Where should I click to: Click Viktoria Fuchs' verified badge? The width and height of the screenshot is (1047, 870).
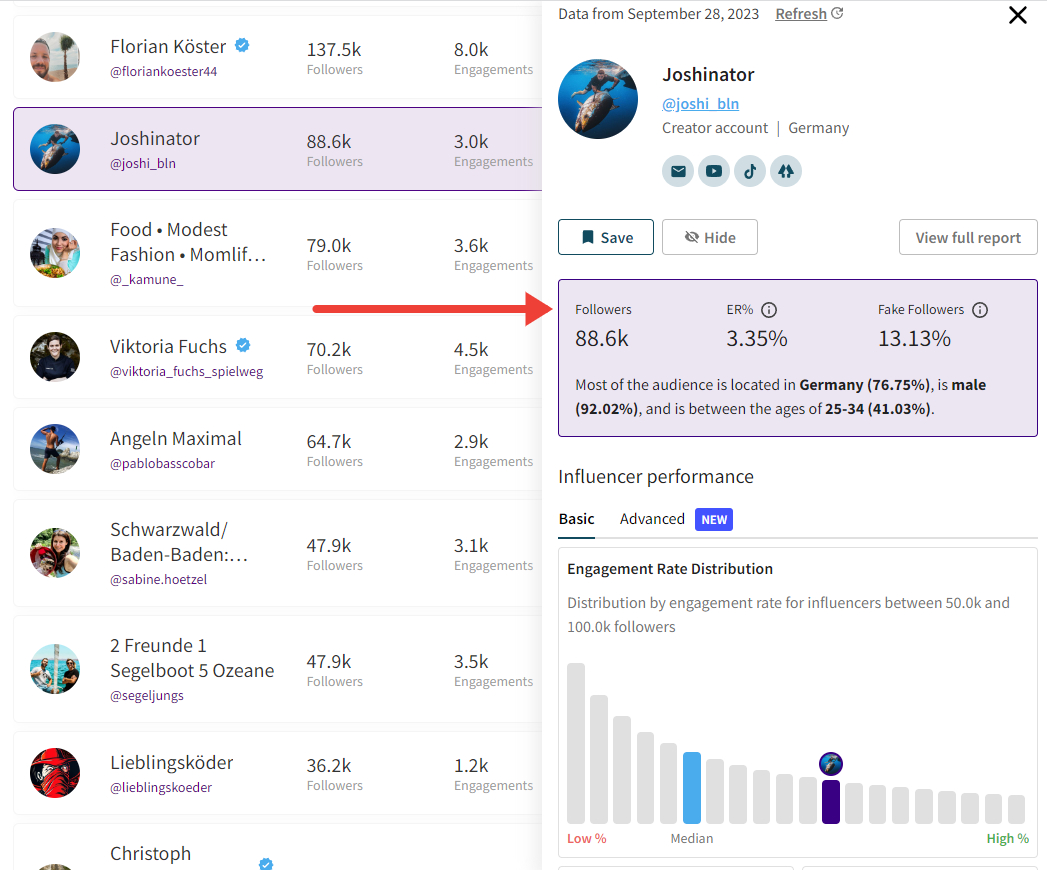coord(243,345)
